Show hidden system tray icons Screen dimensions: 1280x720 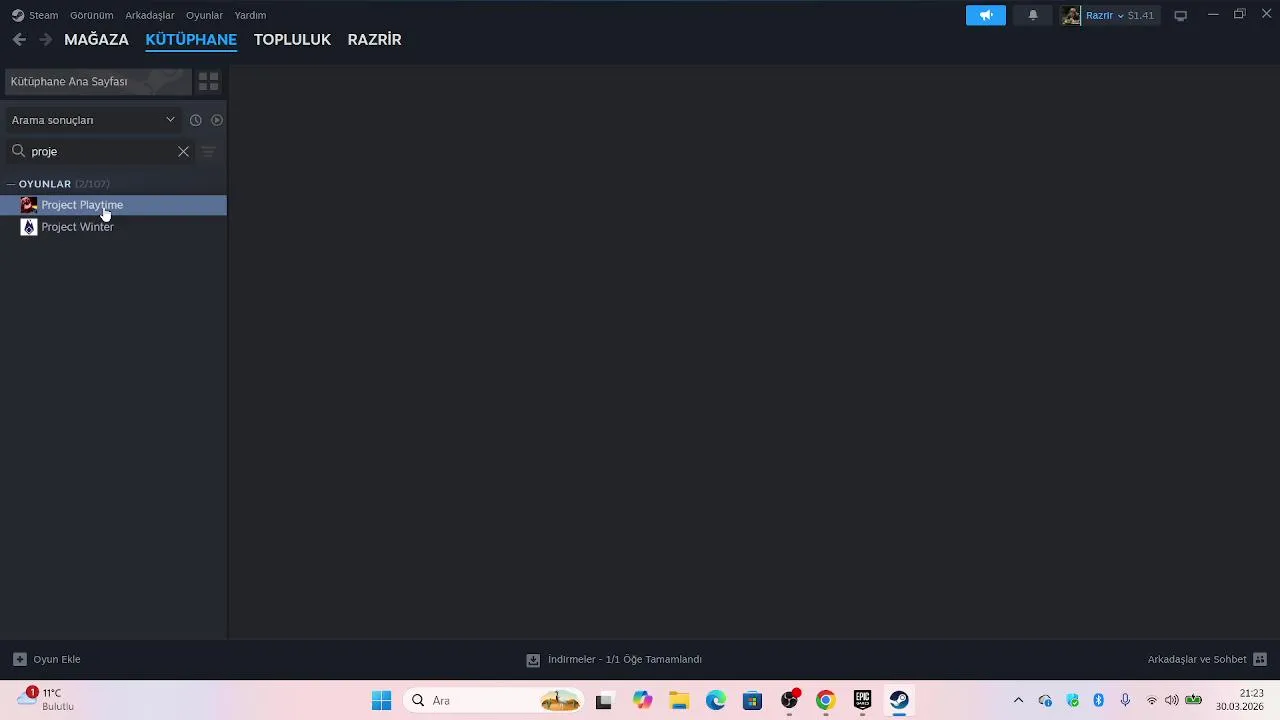(1018, 701)
